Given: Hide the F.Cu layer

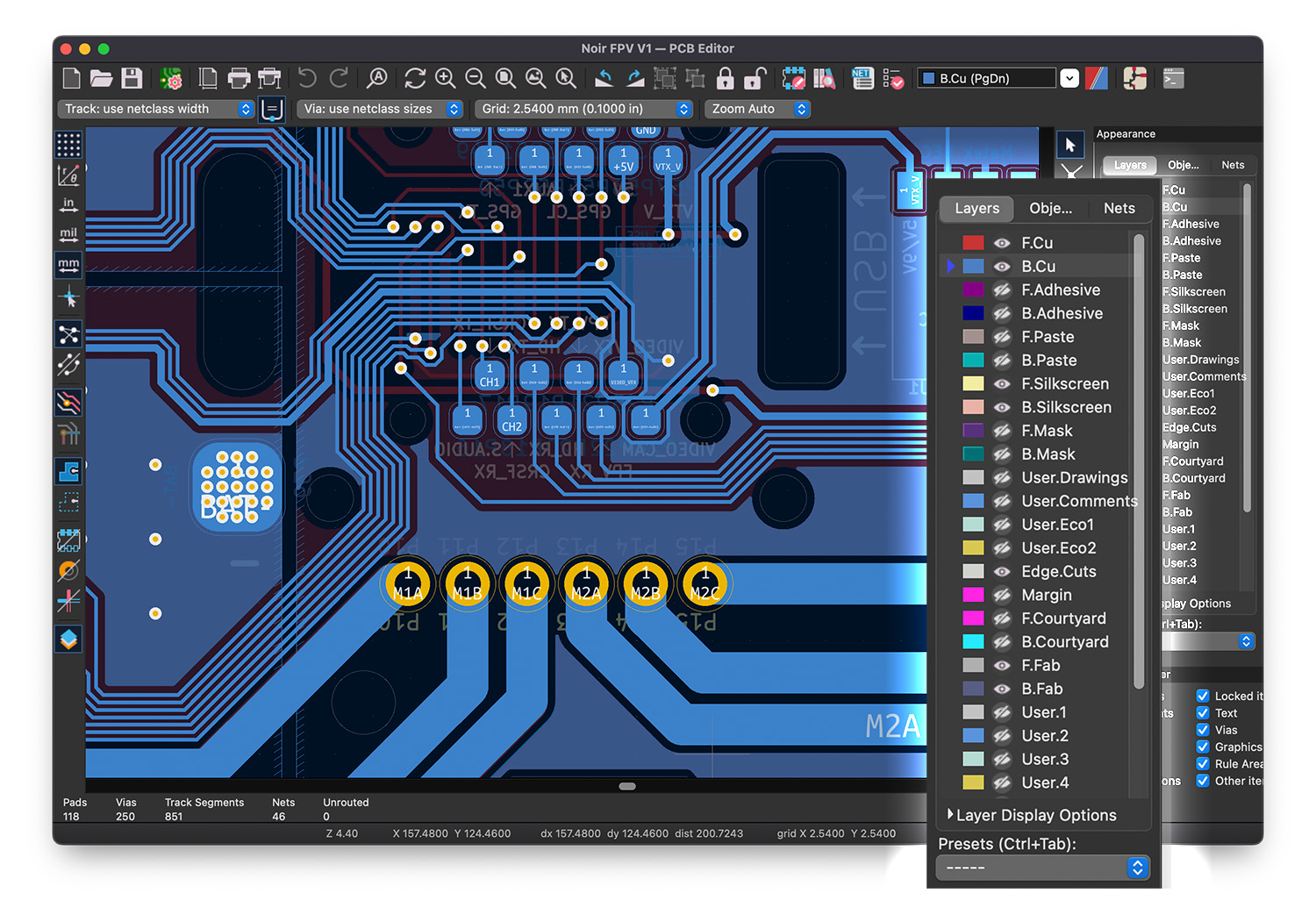Looking at the screenshot, I should (x=1001, y=242).
